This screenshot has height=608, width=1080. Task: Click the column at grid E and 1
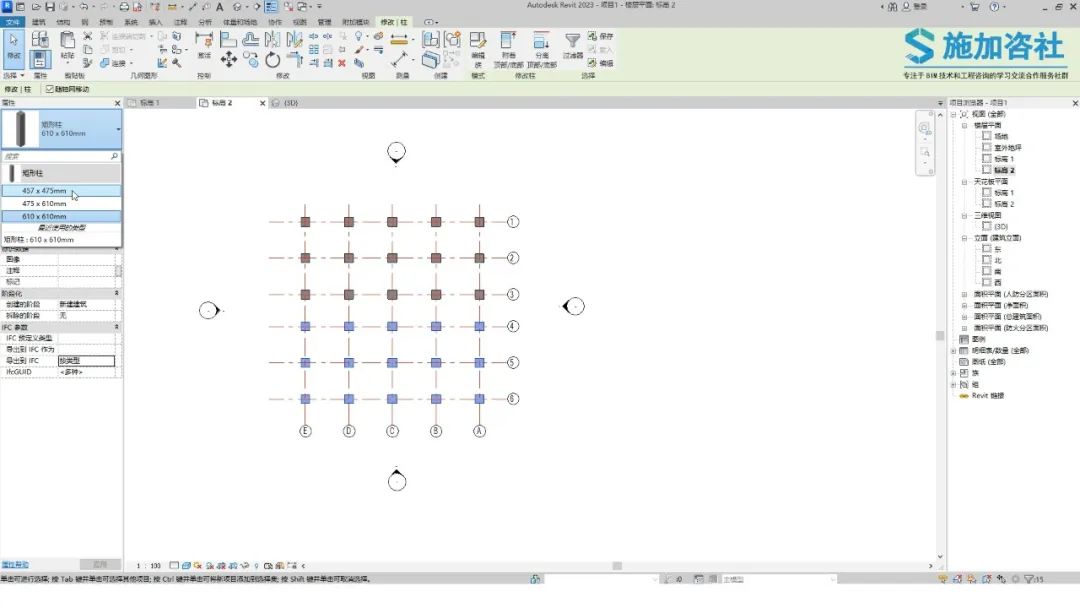pos(305,222)
